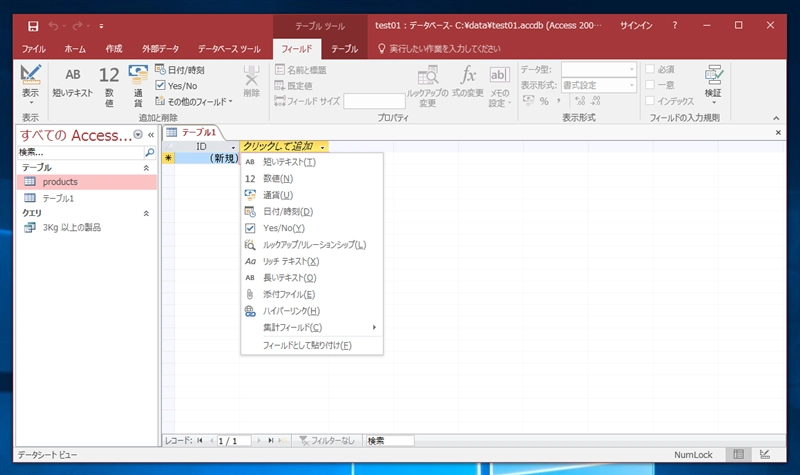Choose 短いテキスト(T) from the field menu
The width and height of the screenshot is (800, 475).
tap(312, 162)
